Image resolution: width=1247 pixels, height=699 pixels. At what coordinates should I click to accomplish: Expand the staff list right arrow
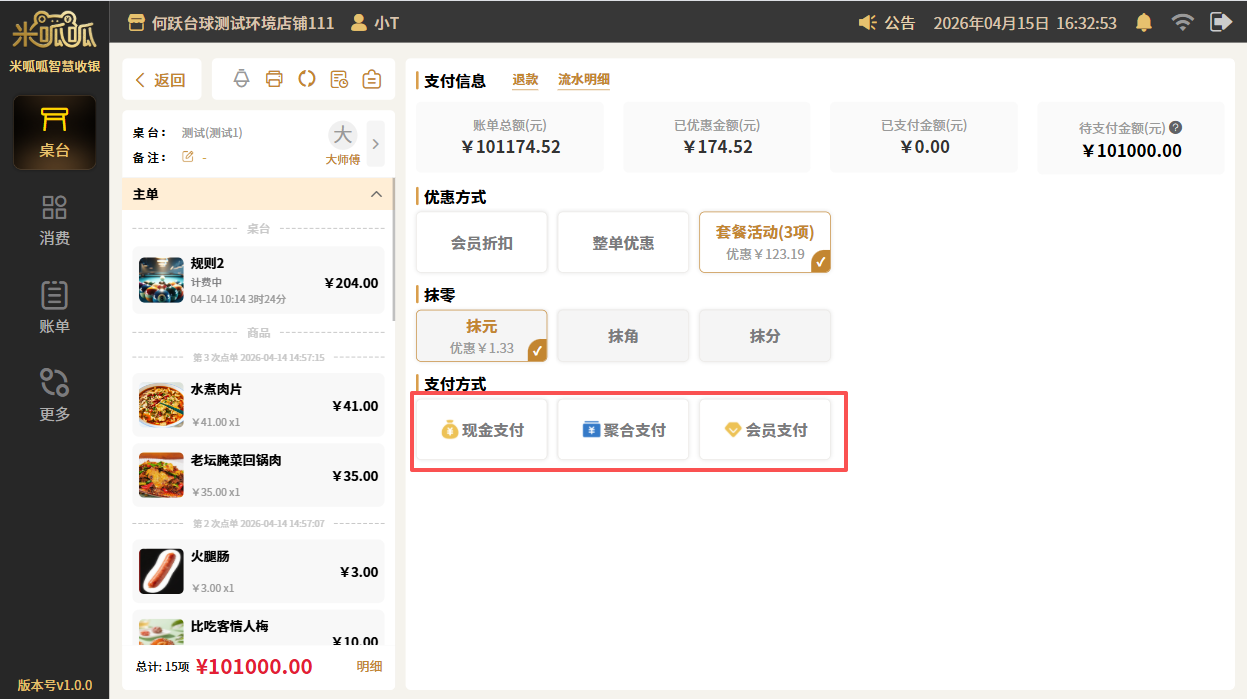click(376, 143)
